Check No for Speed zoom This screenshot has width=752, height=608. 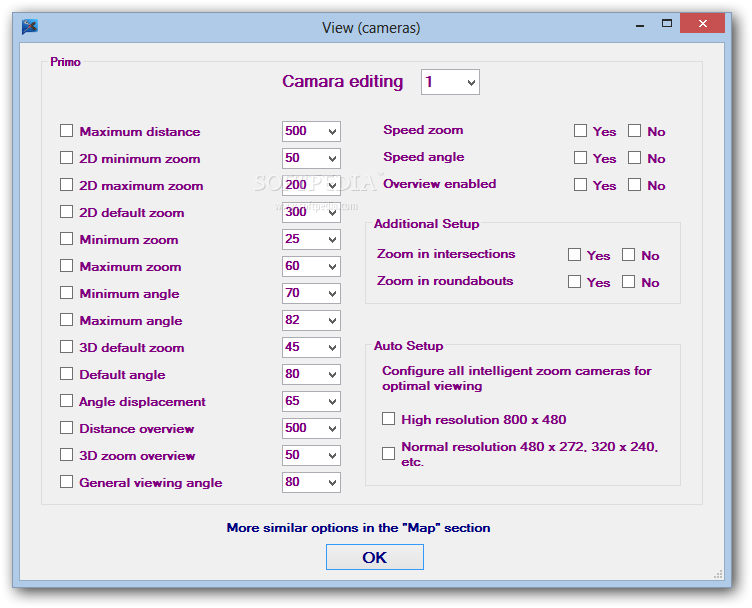point(634,130)
